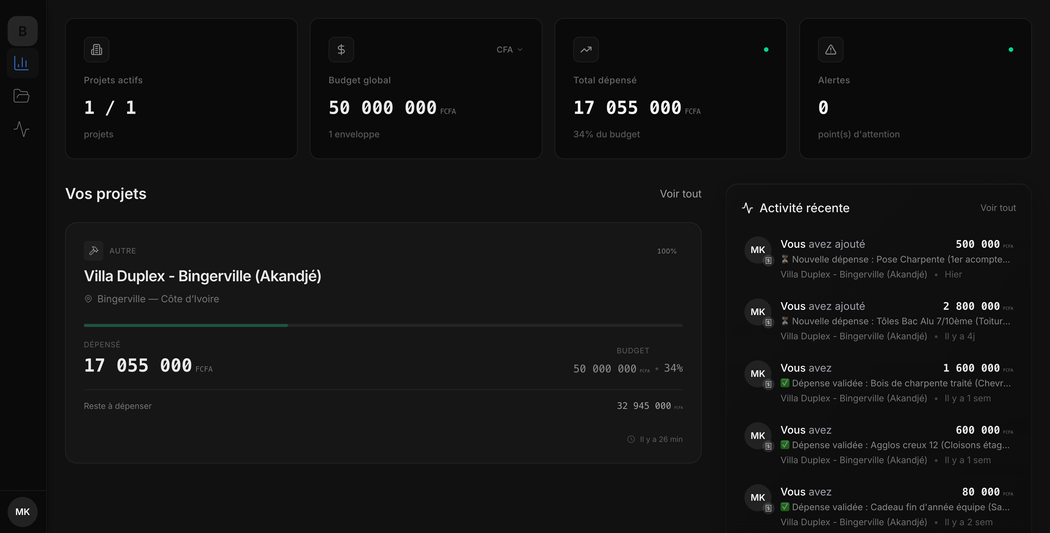
Task: Click the Budget global 50 000 000 value
Action: (382, 107)
